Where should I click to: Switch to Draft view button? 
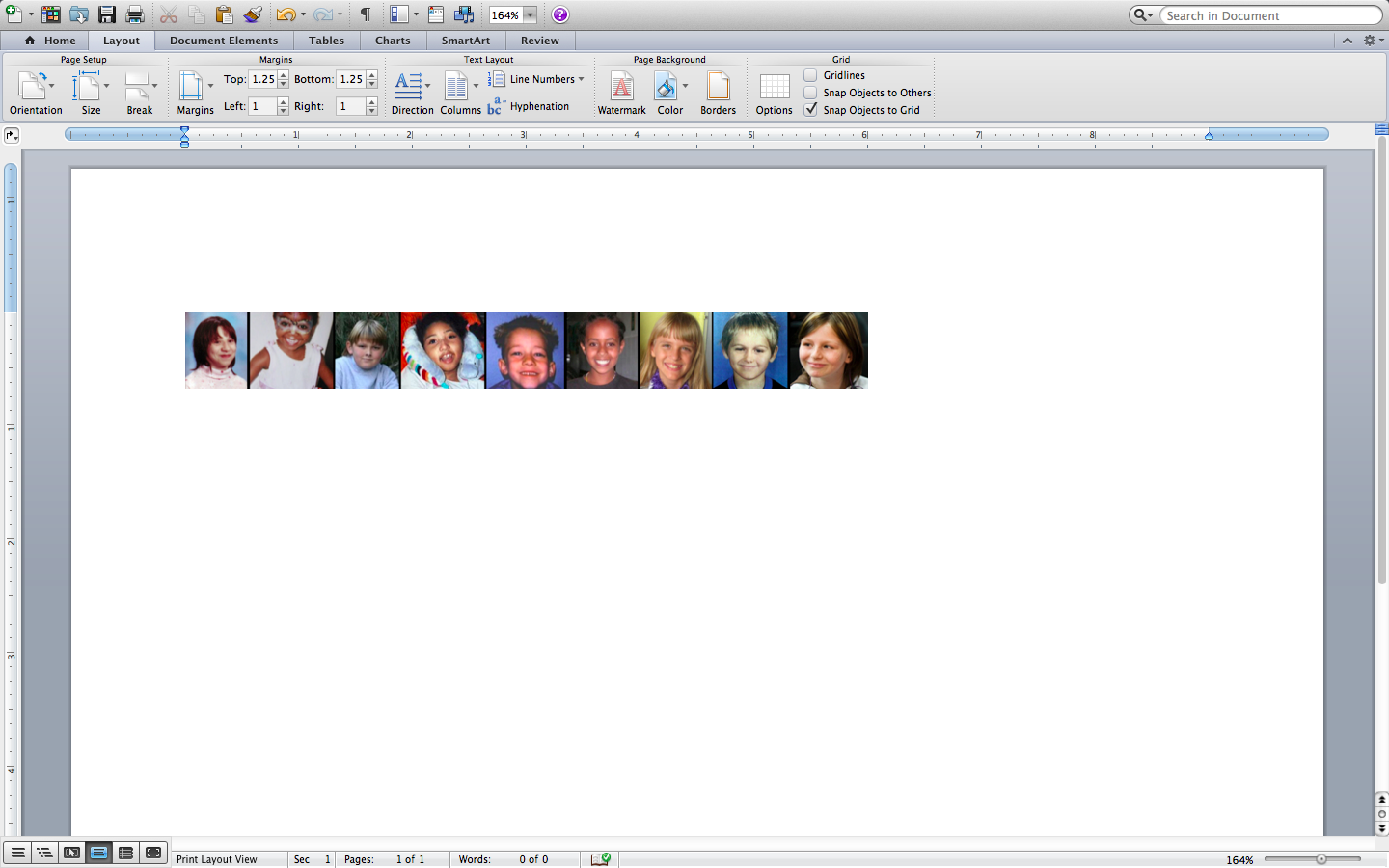click(x=17, y=853)
